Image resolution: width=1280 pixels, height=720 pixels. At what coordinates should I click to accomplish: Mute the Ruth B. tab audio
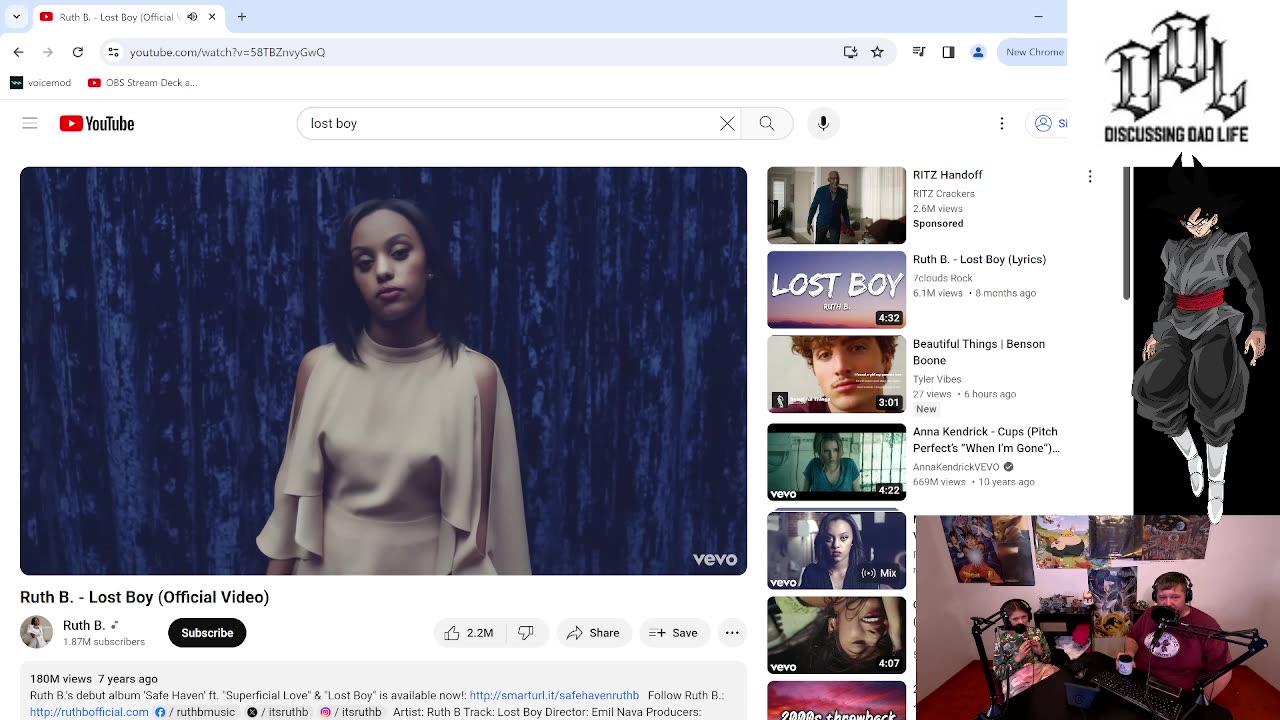(192, 17)
